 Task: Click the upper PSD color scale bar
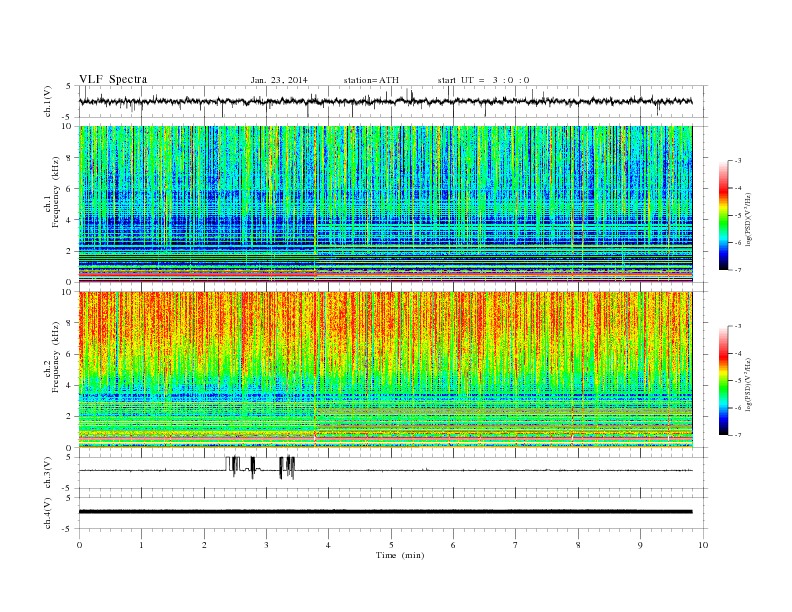723,215
